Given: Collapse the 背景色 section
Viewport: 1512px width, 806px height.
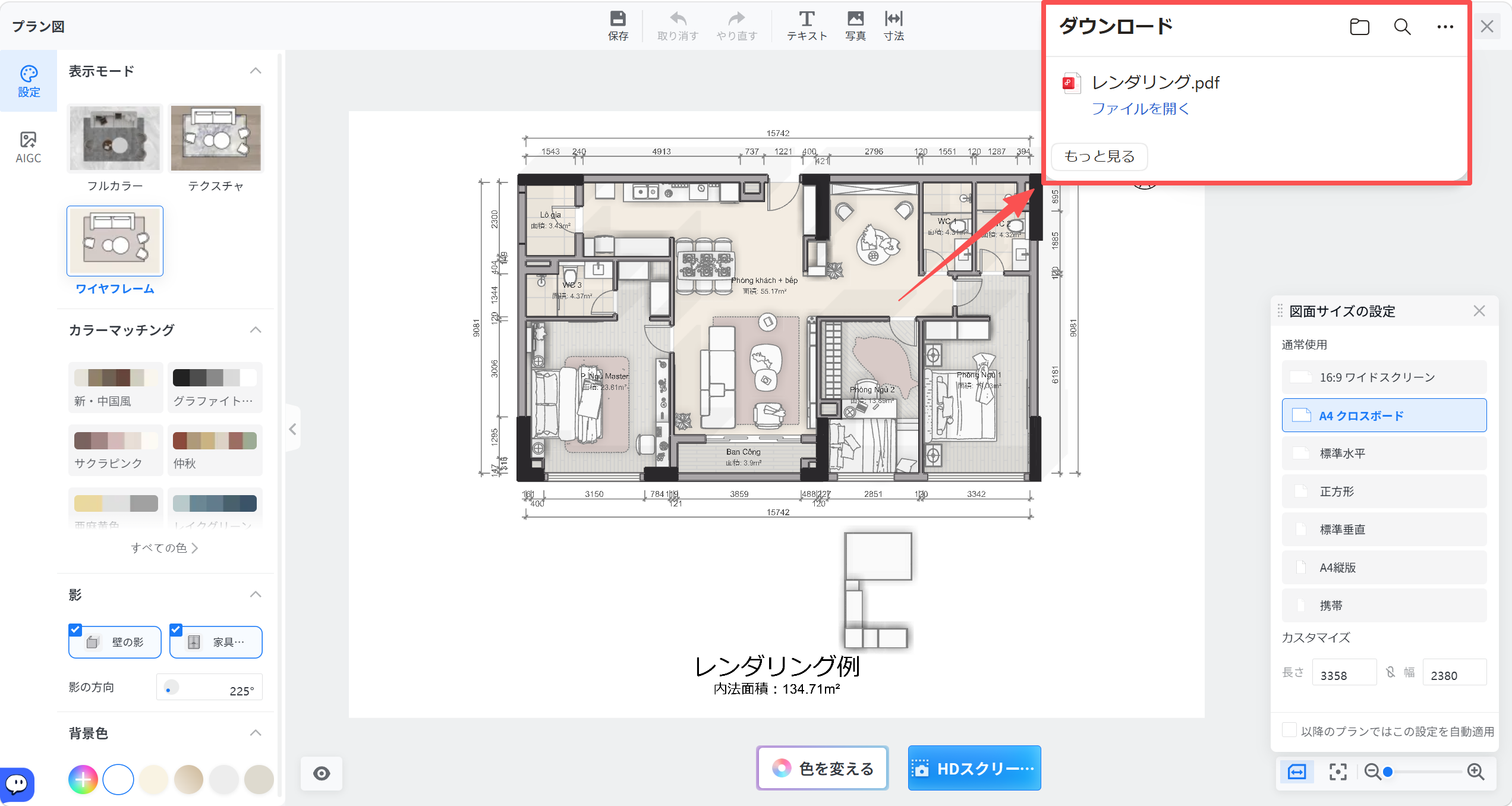Looking at the screenshot, I should (256, 733).
